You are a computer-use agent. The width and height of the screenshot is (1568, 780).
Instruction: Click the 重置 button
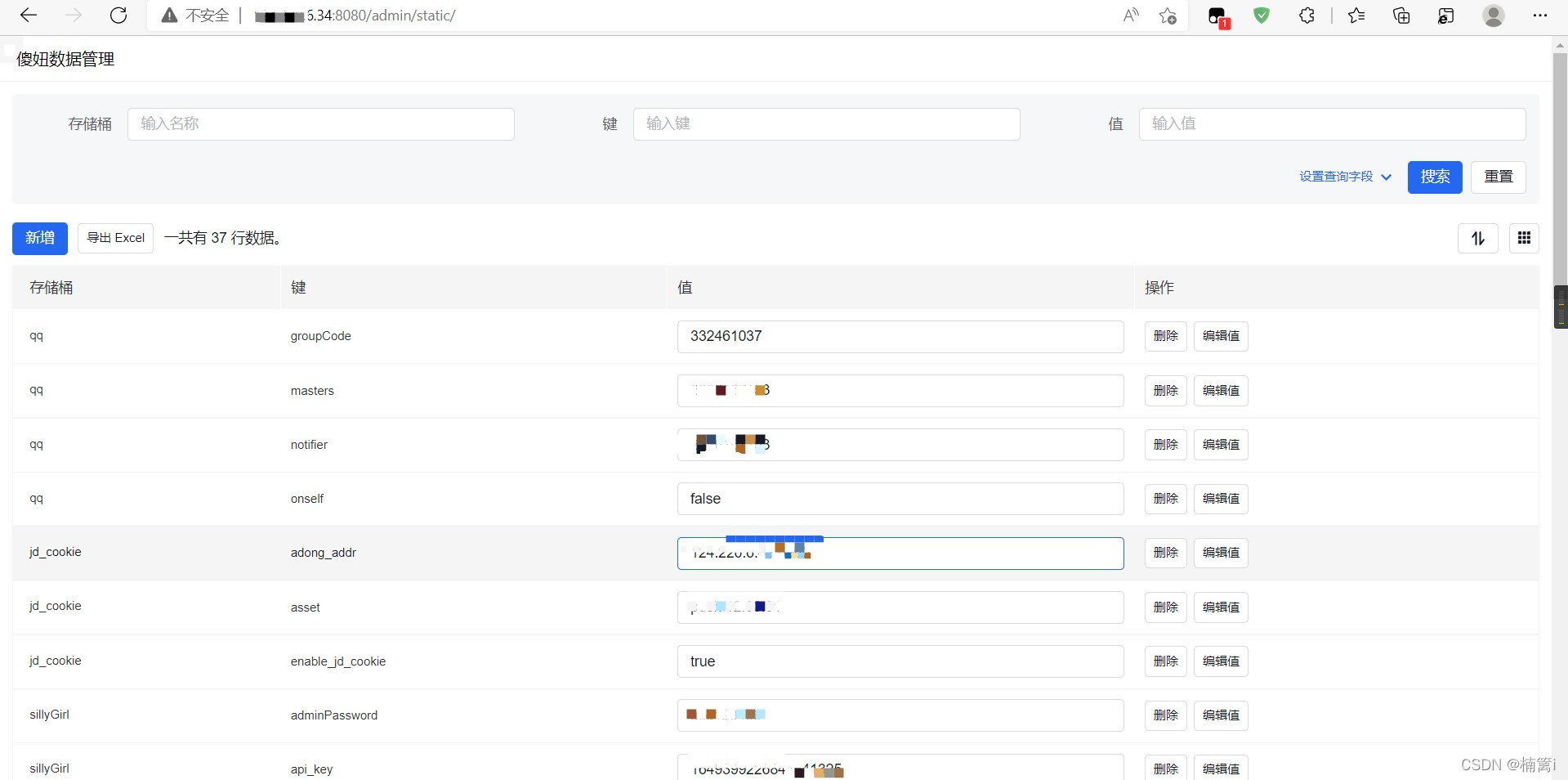(x=1498, y=177)
